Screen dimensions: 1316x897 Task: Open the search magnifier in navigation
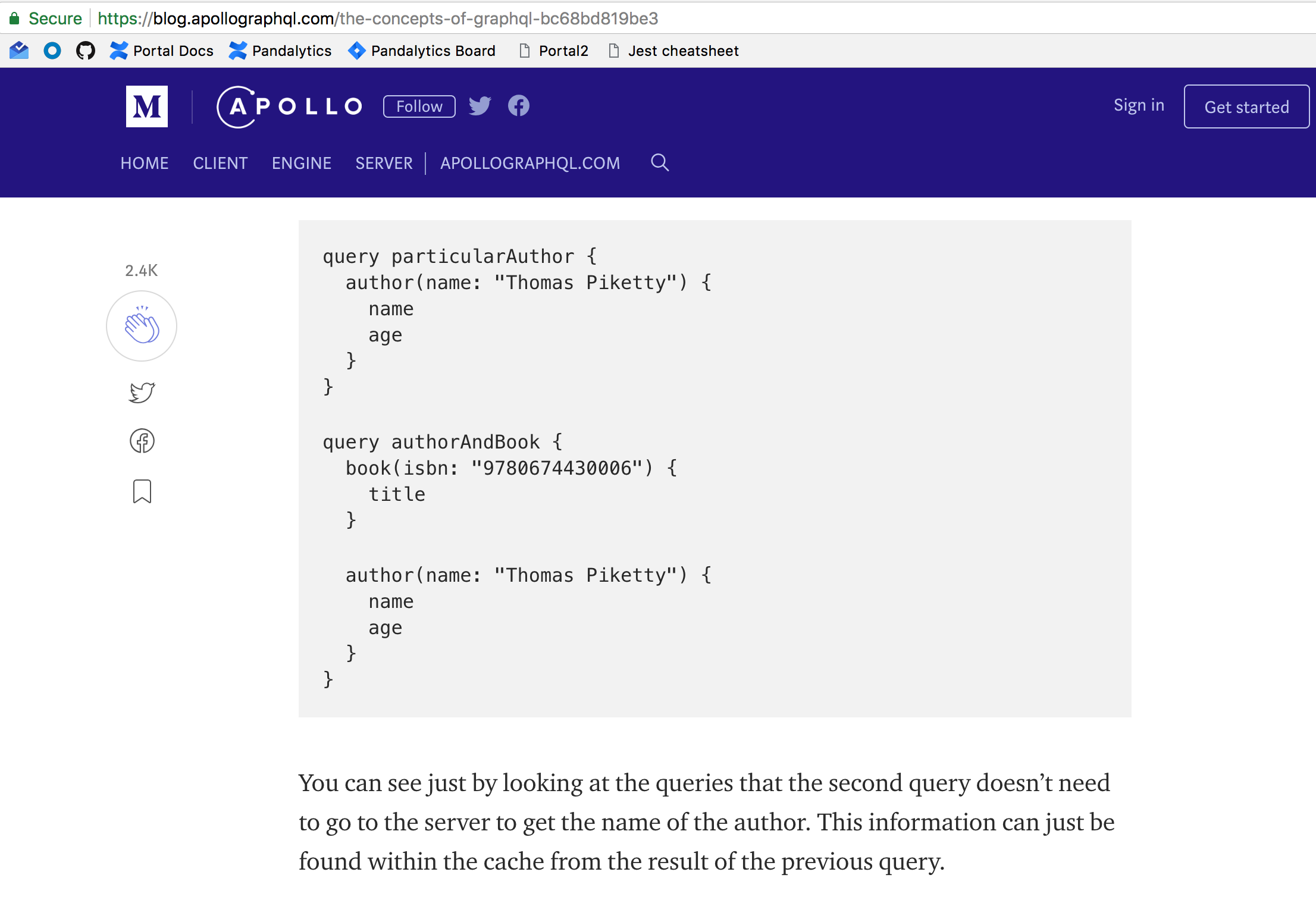tap(659, 162)
